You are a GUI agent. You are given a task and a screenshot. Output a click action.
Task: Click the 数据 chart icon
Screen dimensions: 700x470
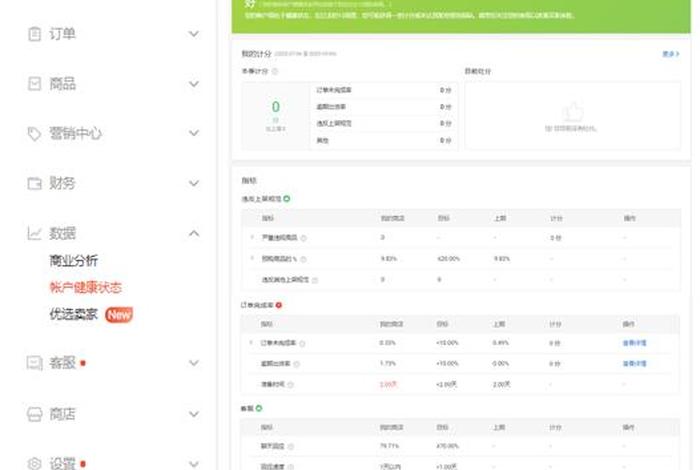(x=34, y=233)
